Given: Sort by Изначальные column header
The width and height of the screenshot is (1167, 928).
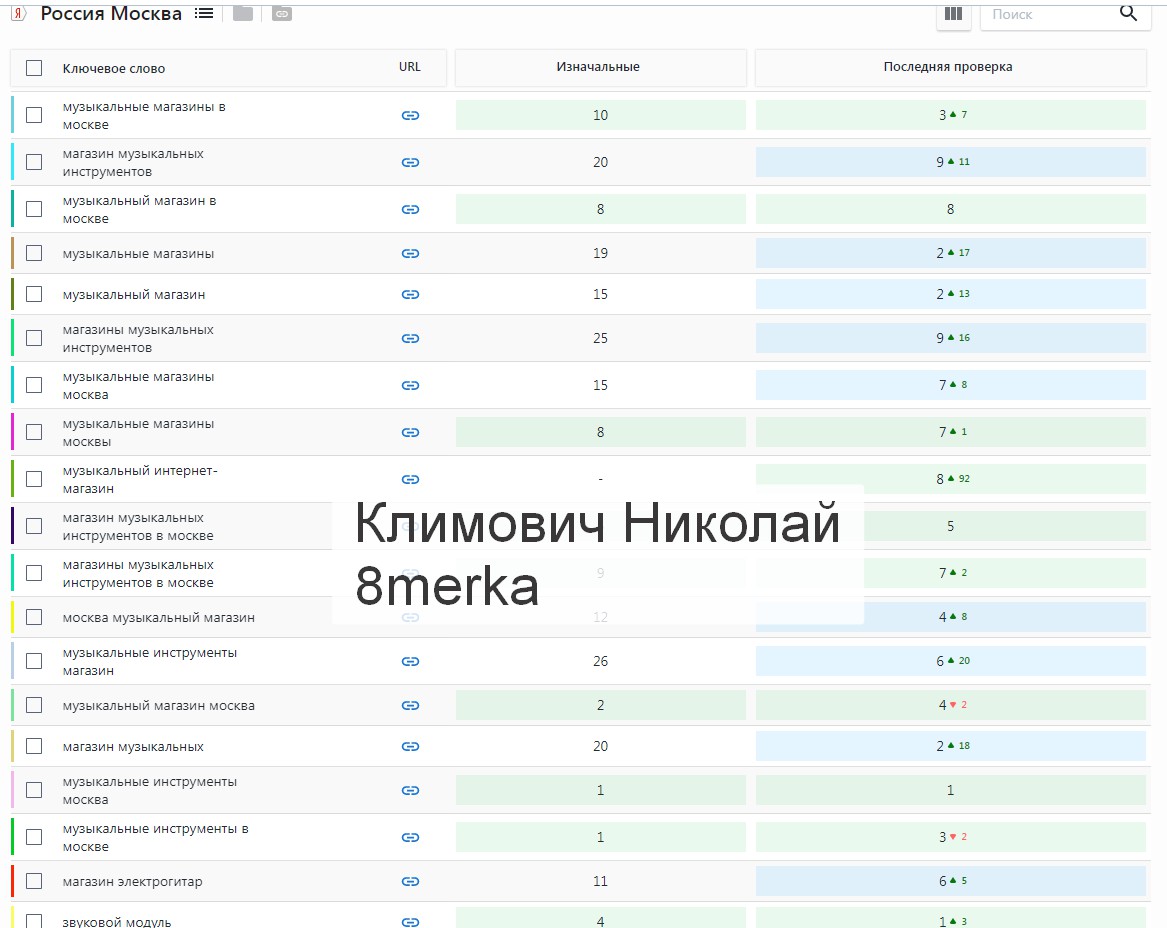Looking at the screenshot, I should tap(598, 67).
